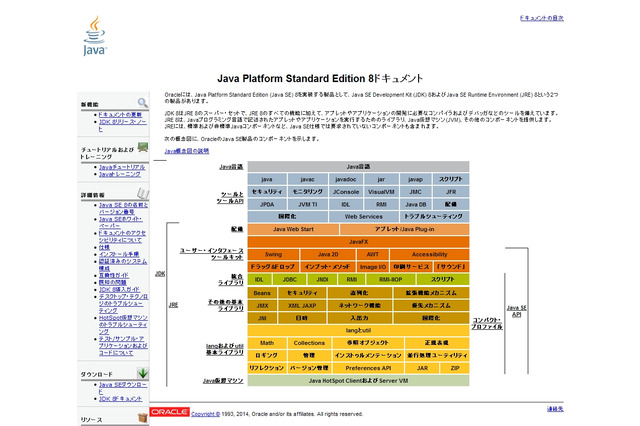640x426 pixels.
Task: Click the XML JAXP cell
Action: tap(302, 305)
